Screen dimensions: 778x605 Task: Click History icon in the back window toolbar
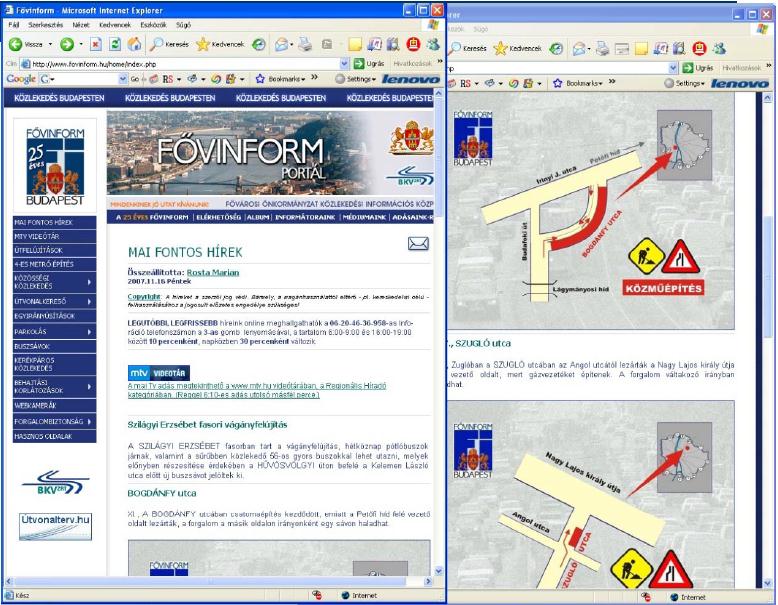tap(556, 49)
